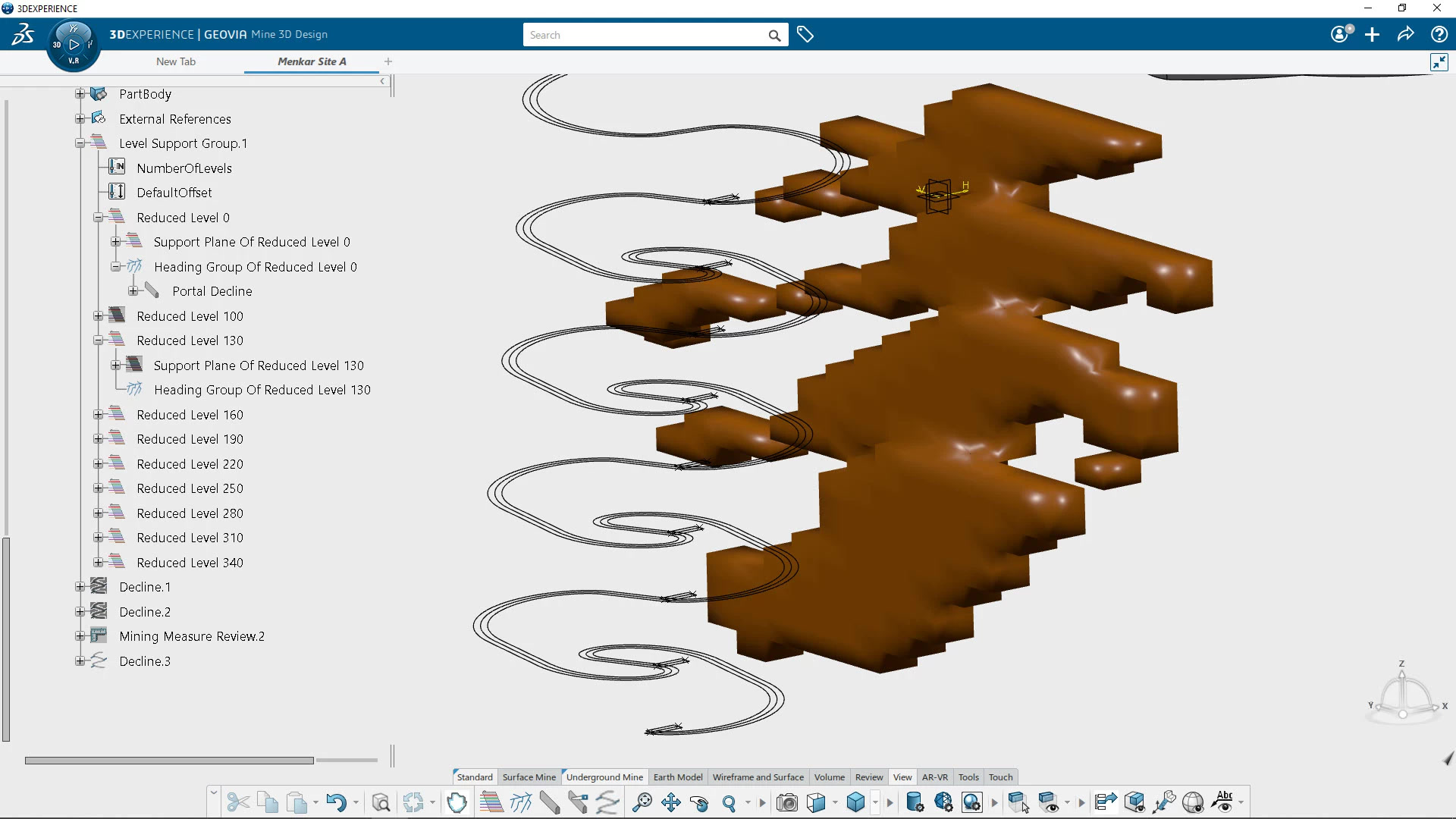Viewport: 1456px width, 819px height.
Task: Collapse the Level Support Group.1 node
Action: point(80,143)
